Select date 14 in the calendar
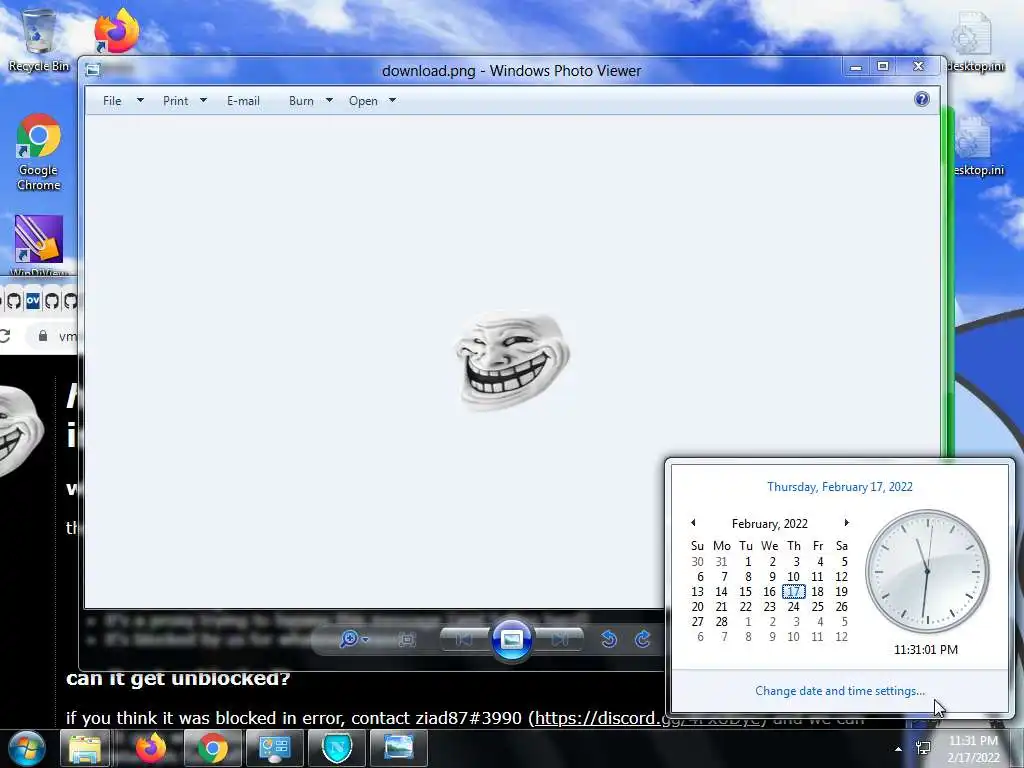Viewport: 1024px width, 768px height. point(721,592)
